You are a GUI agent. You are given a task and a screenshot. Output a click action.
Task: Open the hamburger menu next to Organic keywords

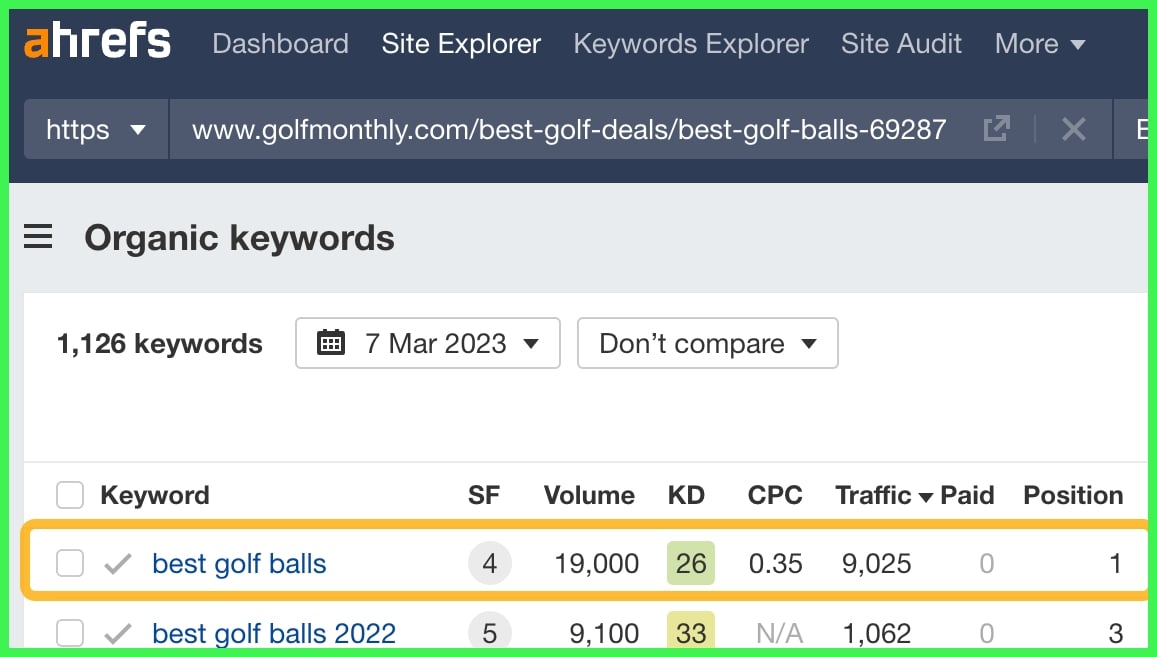(38, 237)
